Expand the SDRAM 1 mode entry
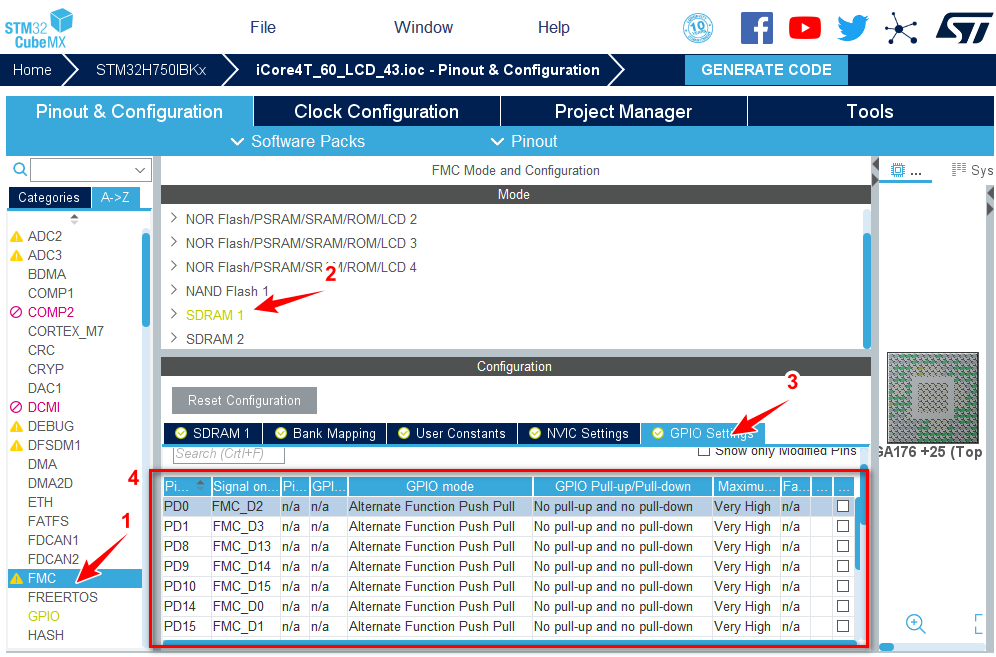This screenshot has height=657, width=996. click(x=174, y=315)
